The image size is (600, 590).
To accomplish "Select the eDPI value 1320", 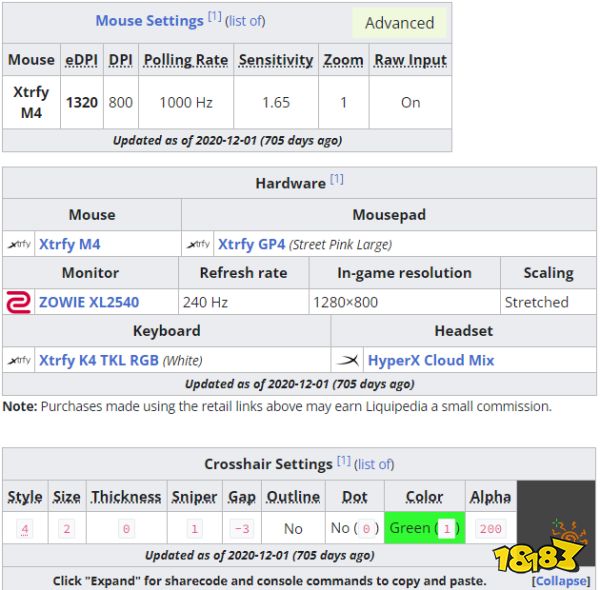I will point(82,103).
